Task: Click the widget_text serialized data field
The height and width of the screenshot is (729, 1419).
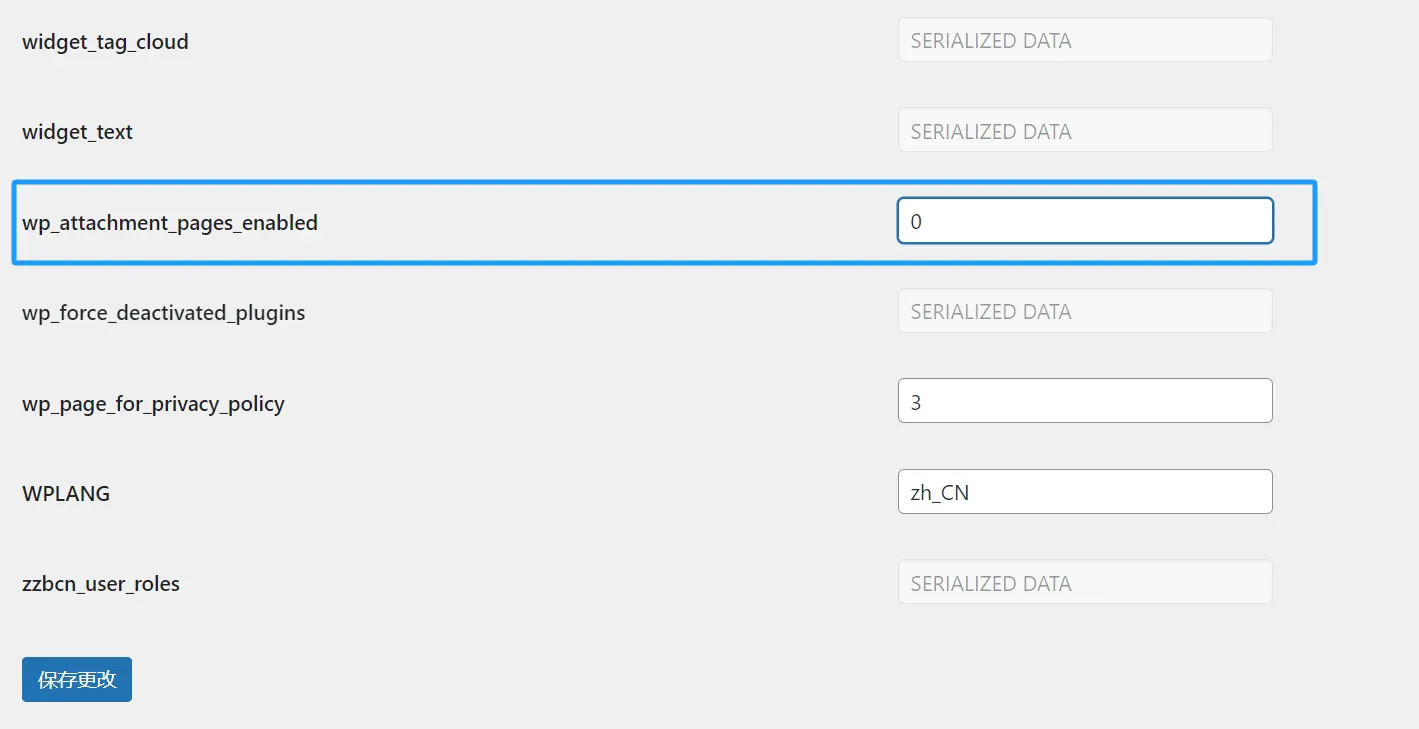Action: (x=1085, y=131)
